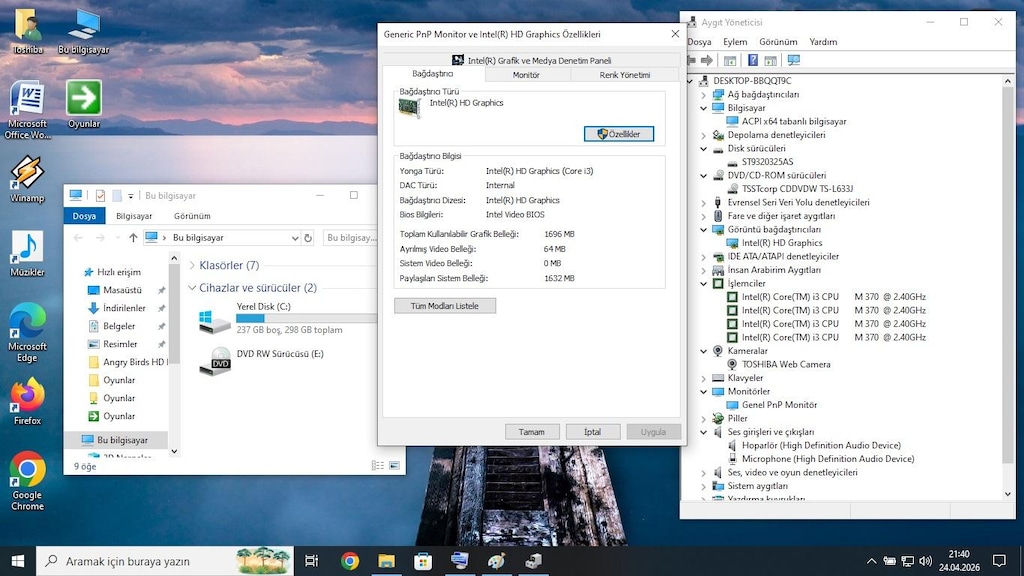Collapse Cihazlar ve sürücüler group
Viewport: 1024px width, 576px height.
point(192,287)
